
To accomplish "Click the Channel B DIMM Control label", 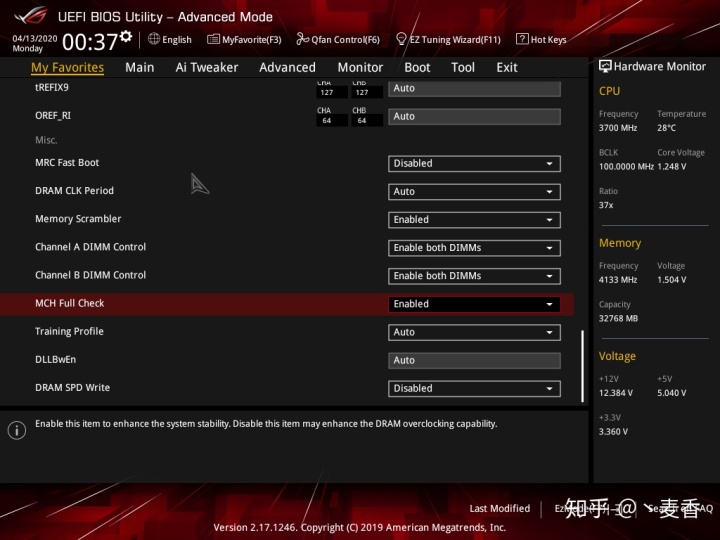I will 90,275.
